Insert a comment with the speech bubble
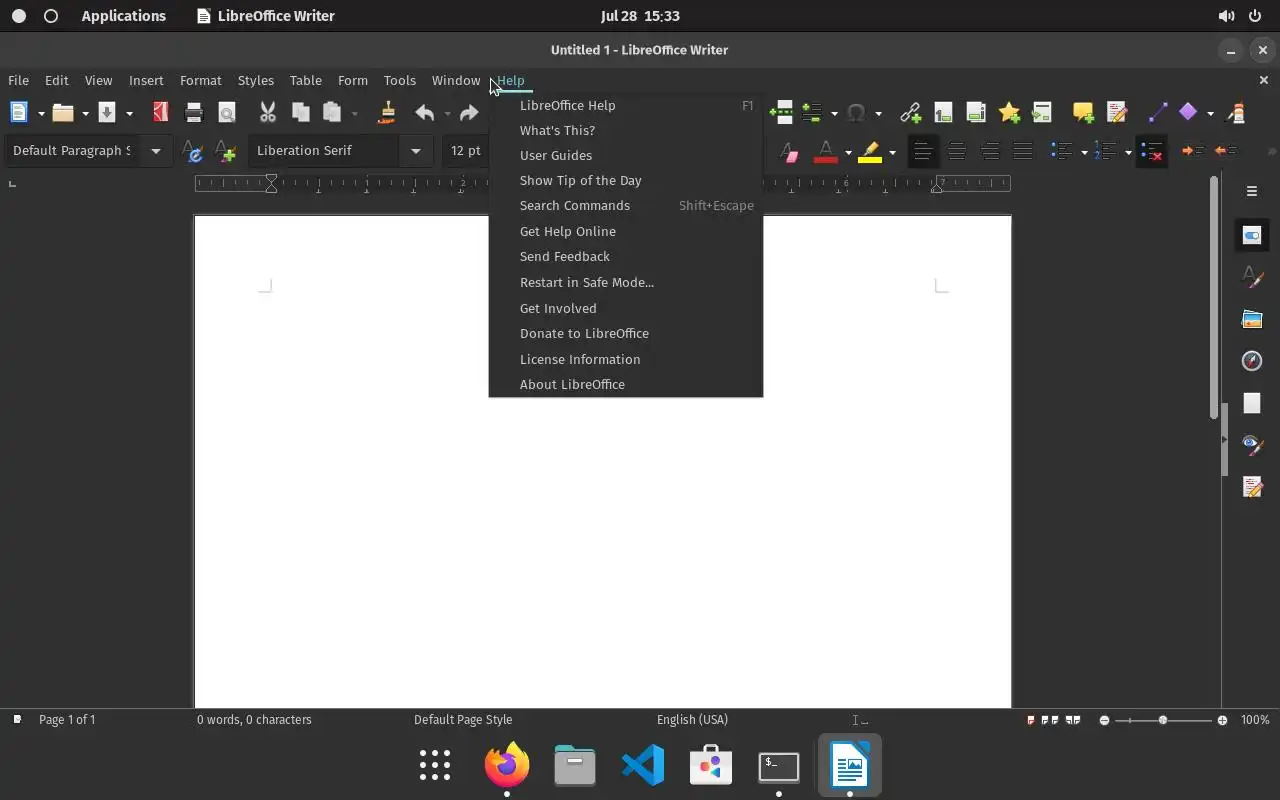1280x800 pixels. pyautogui.click(x=1083, y=113)
